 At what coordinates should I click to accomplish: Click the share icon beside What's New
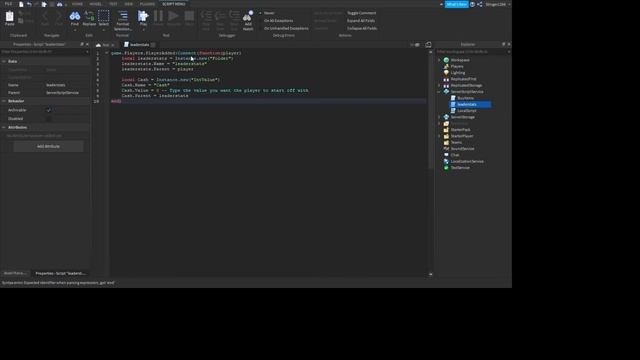480,4
